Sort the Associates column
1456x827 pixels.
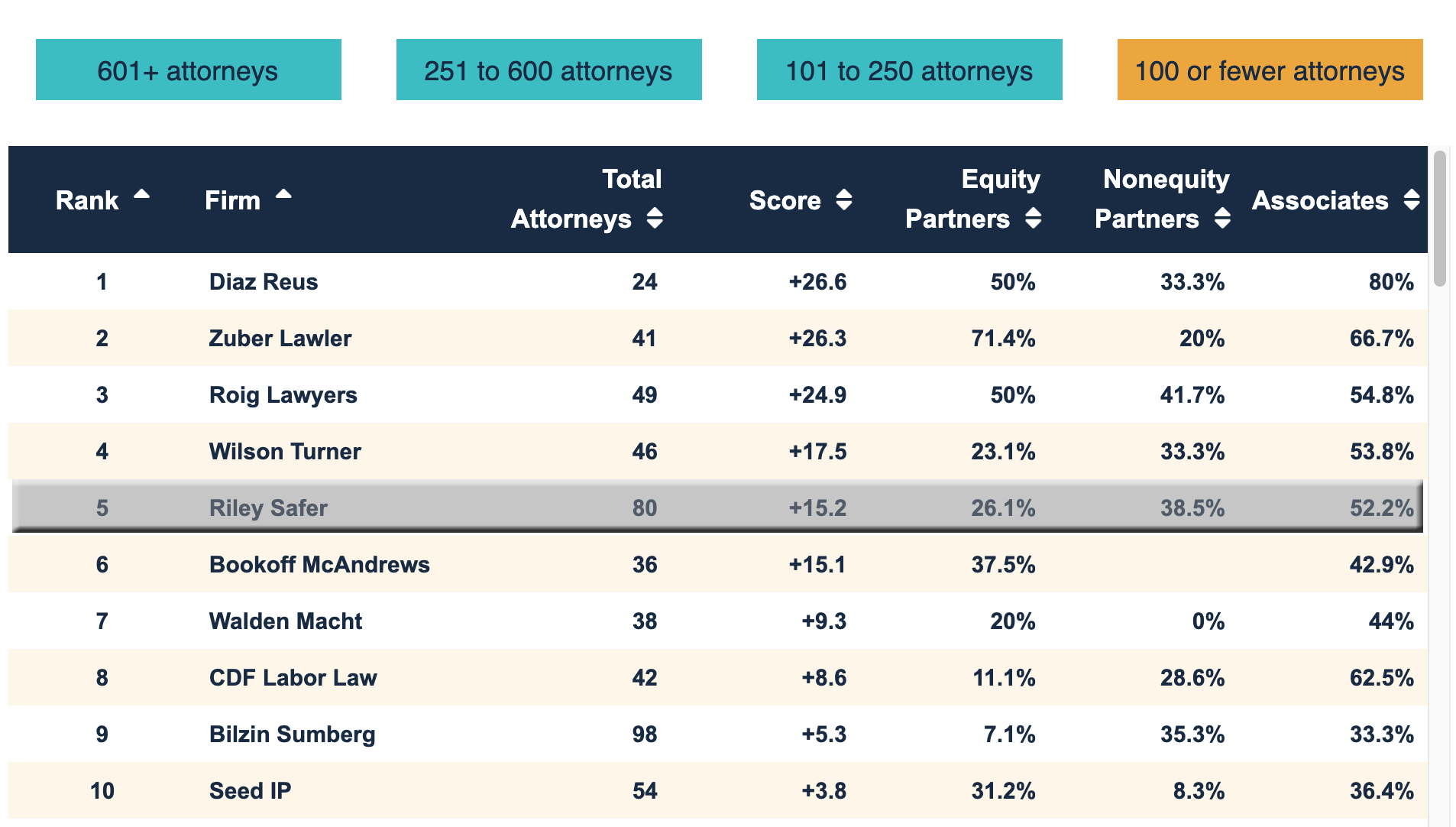pyautogui.click(x=1411, y=200)
